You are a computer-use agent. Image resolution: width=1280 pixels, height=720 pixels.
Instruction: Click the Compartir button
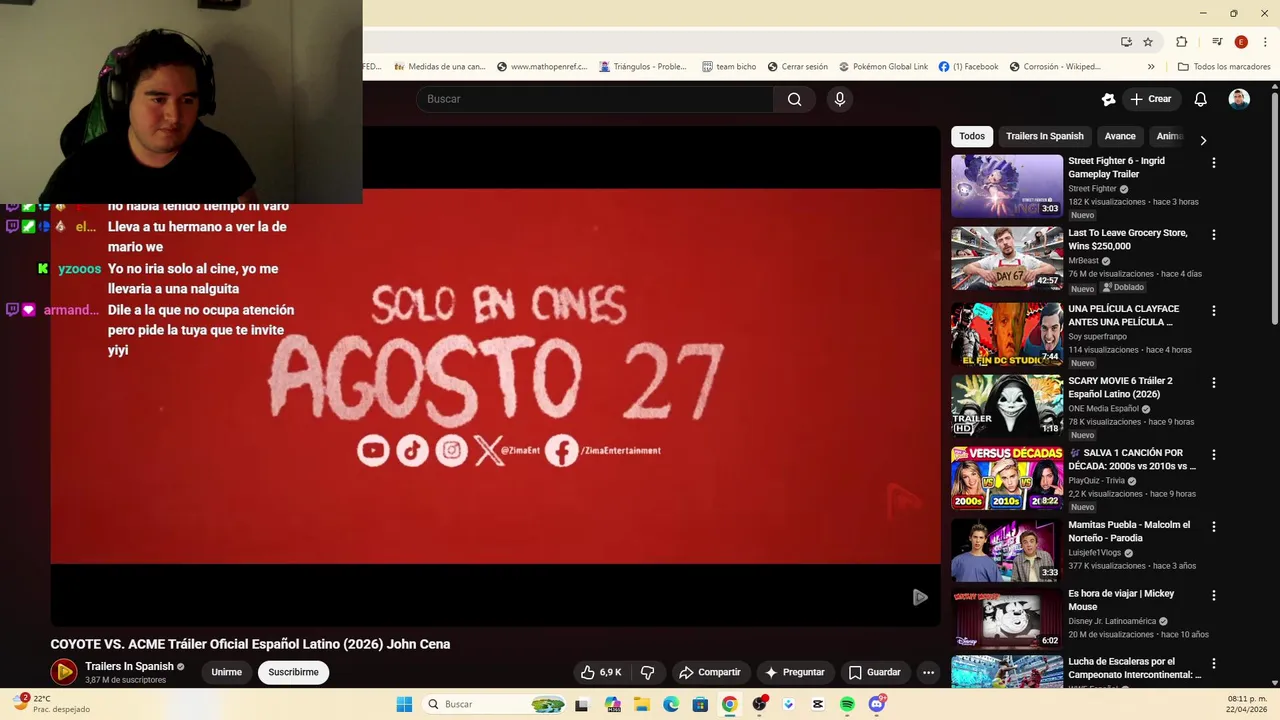[x=710, y=672]
